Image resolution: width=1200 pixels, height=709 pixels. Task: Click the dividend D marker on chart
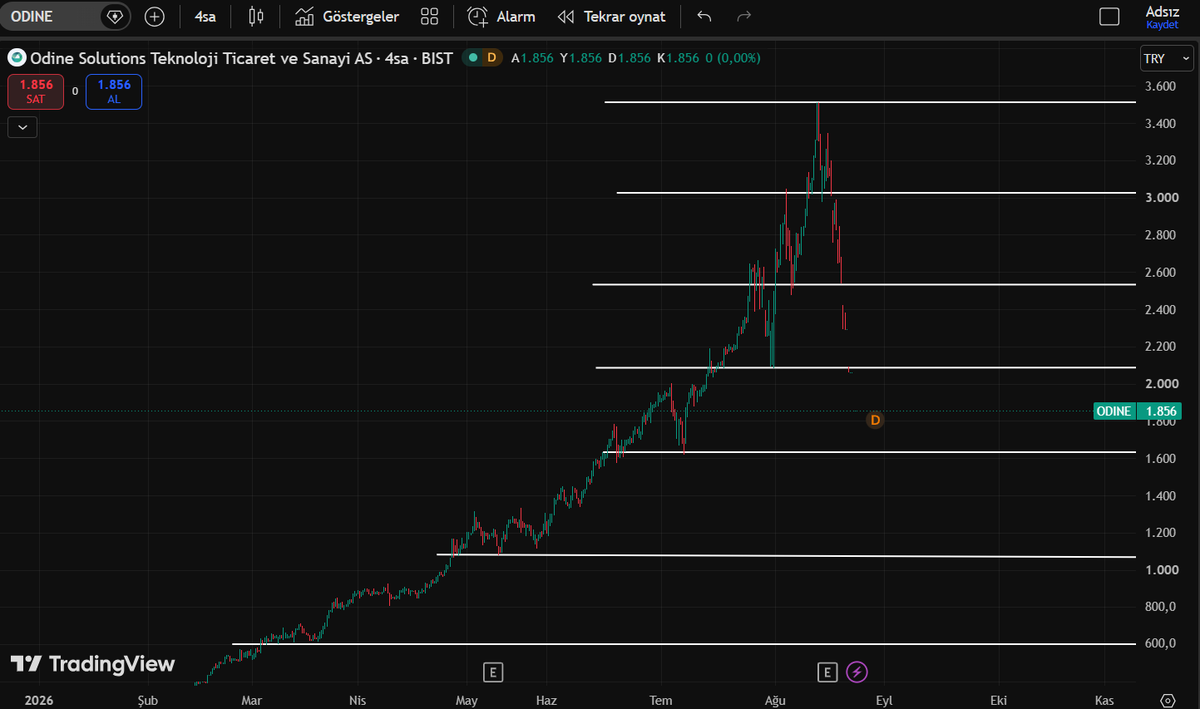click(x=875, y=420)
